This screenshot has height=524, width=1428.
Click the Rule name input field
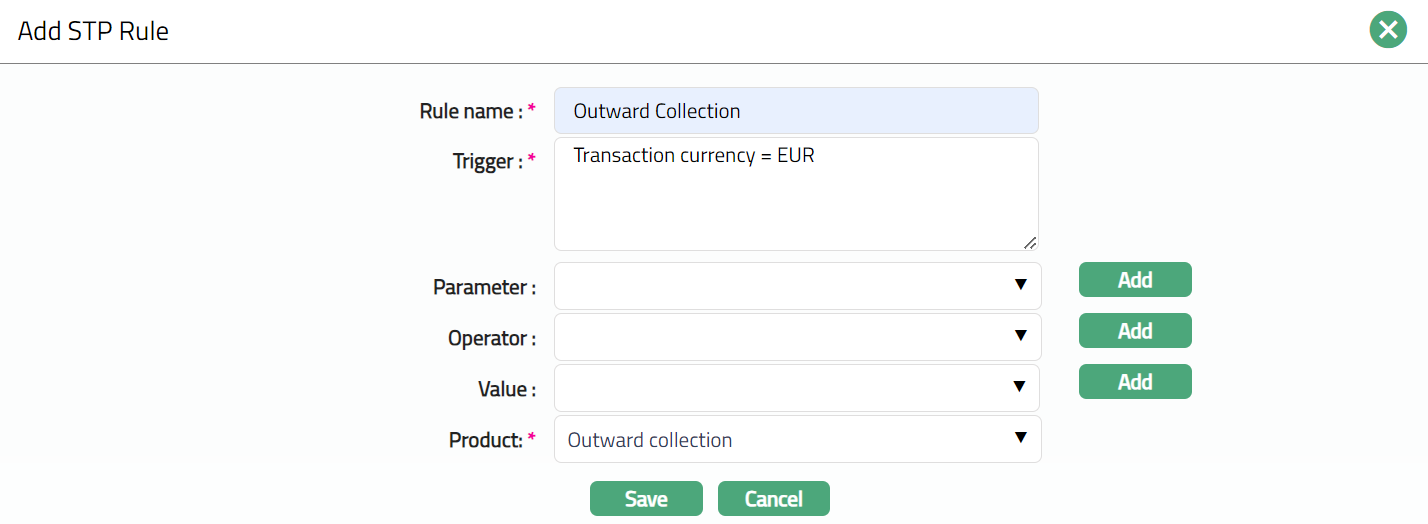(796, 111)
